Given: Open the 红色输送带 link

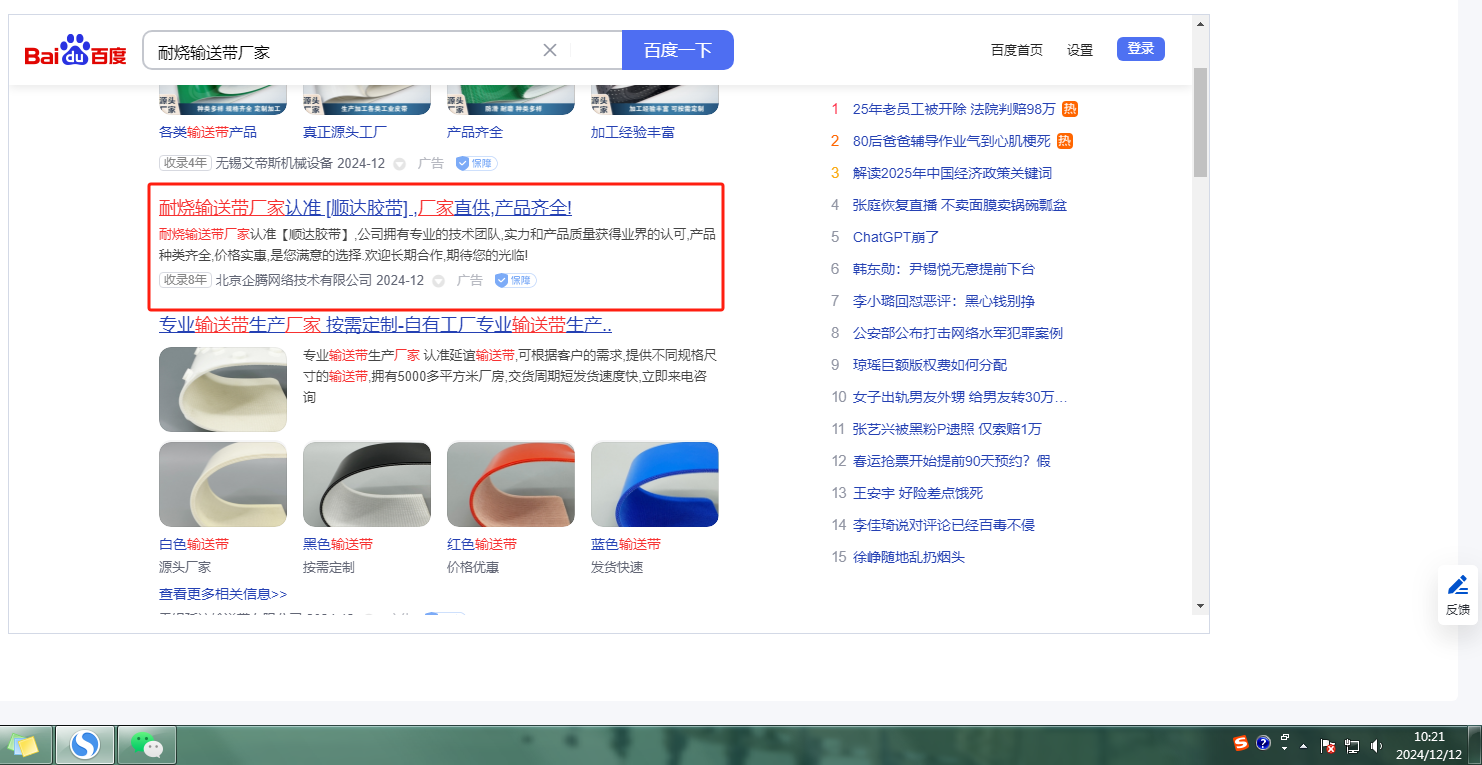Looking at the screenshot, I should tap(482, 544).
